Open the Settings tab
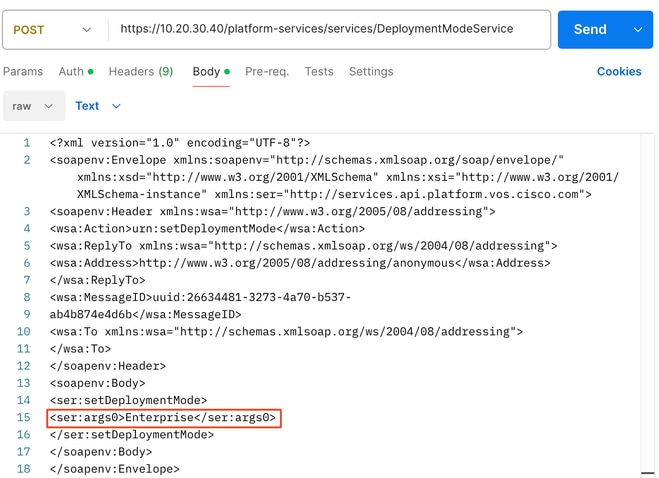 coord(371,72)
